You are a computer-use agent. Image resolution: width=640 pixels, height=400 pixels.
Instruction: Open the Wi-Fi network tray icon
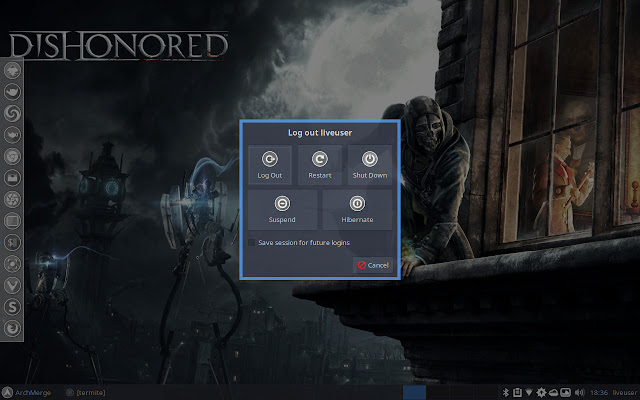click(529, 392)
